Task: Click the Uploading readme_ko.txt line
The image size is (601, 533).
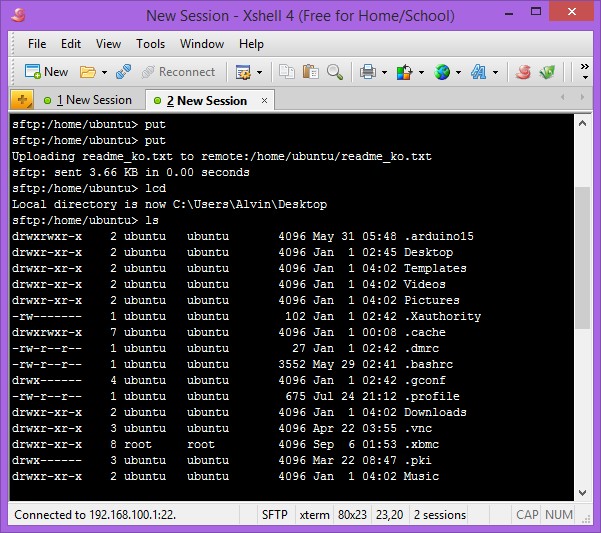Action: coord(222,156)
